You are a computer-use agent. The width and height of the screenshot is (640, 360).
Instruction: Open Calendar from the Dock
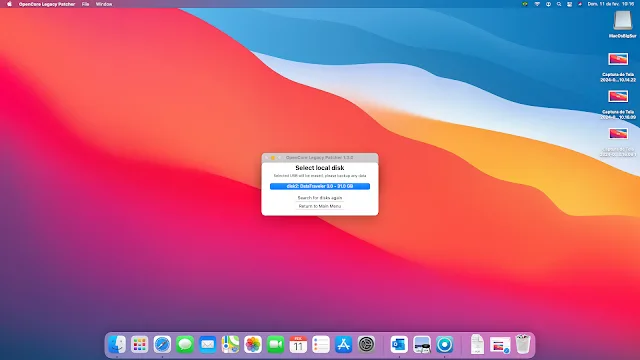(298, 344)
